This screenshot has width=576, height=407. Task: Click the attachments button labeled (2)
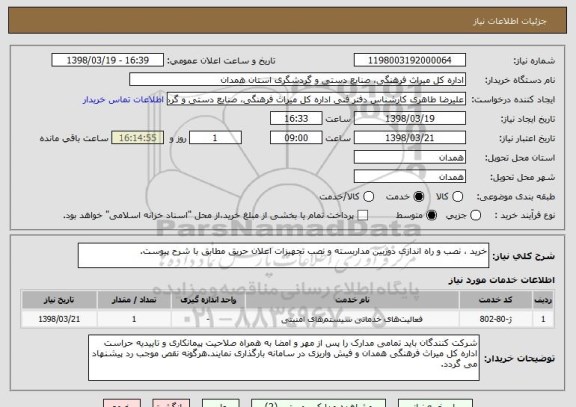318,404
